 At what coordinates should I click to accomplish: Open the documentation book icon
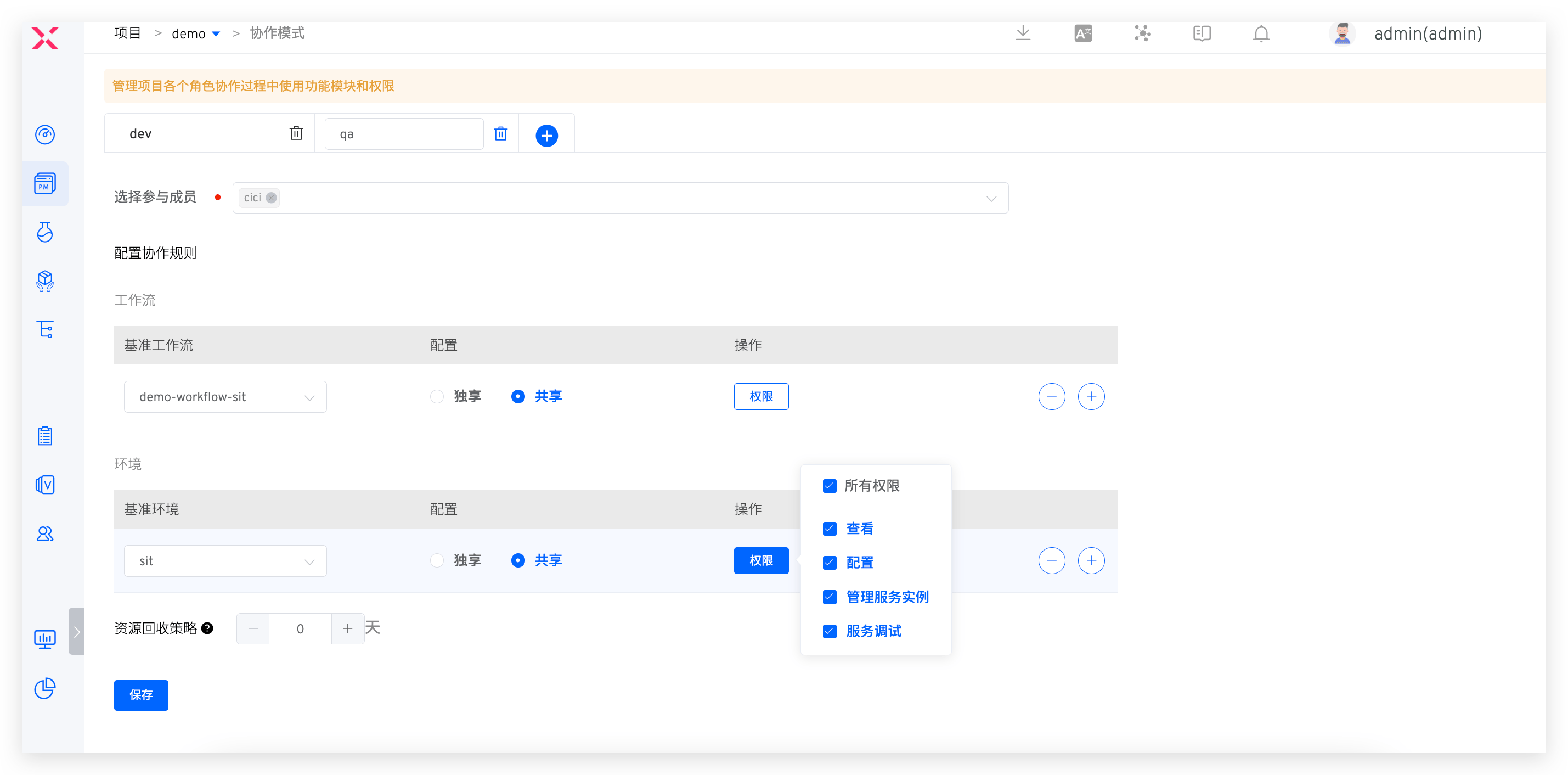[x=1202, y=33]
